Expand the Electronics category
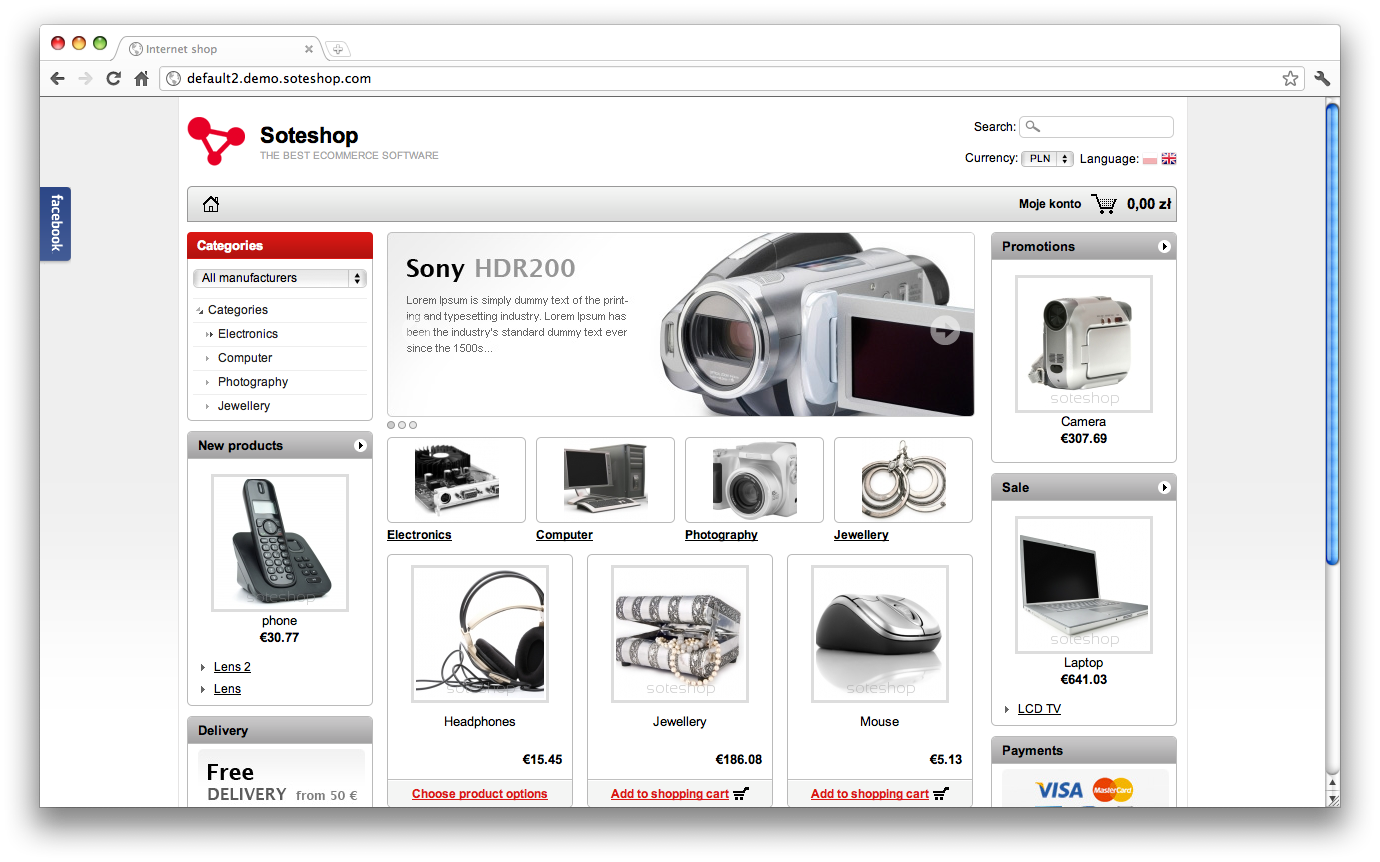 tap(209, 334)
